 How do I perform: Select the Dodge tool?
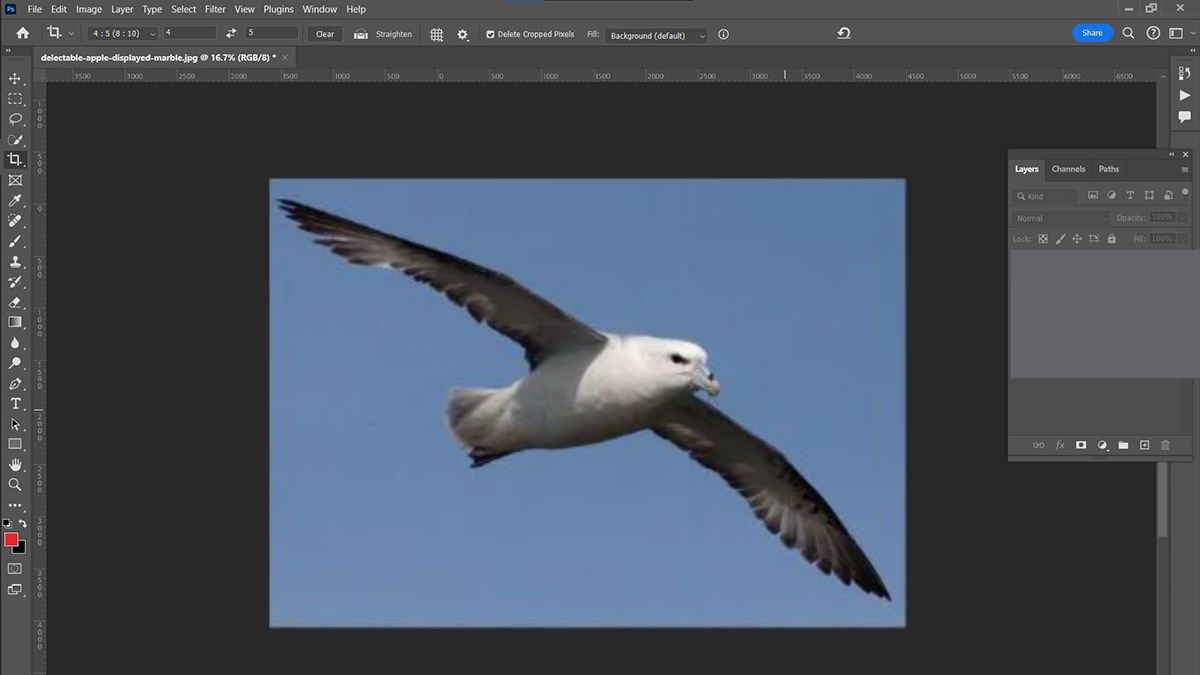15,363
